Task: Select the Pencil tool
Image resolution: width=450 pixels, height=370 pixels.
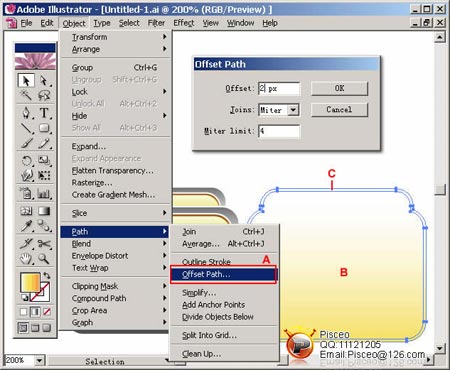Action: click(x=44, y=143)
